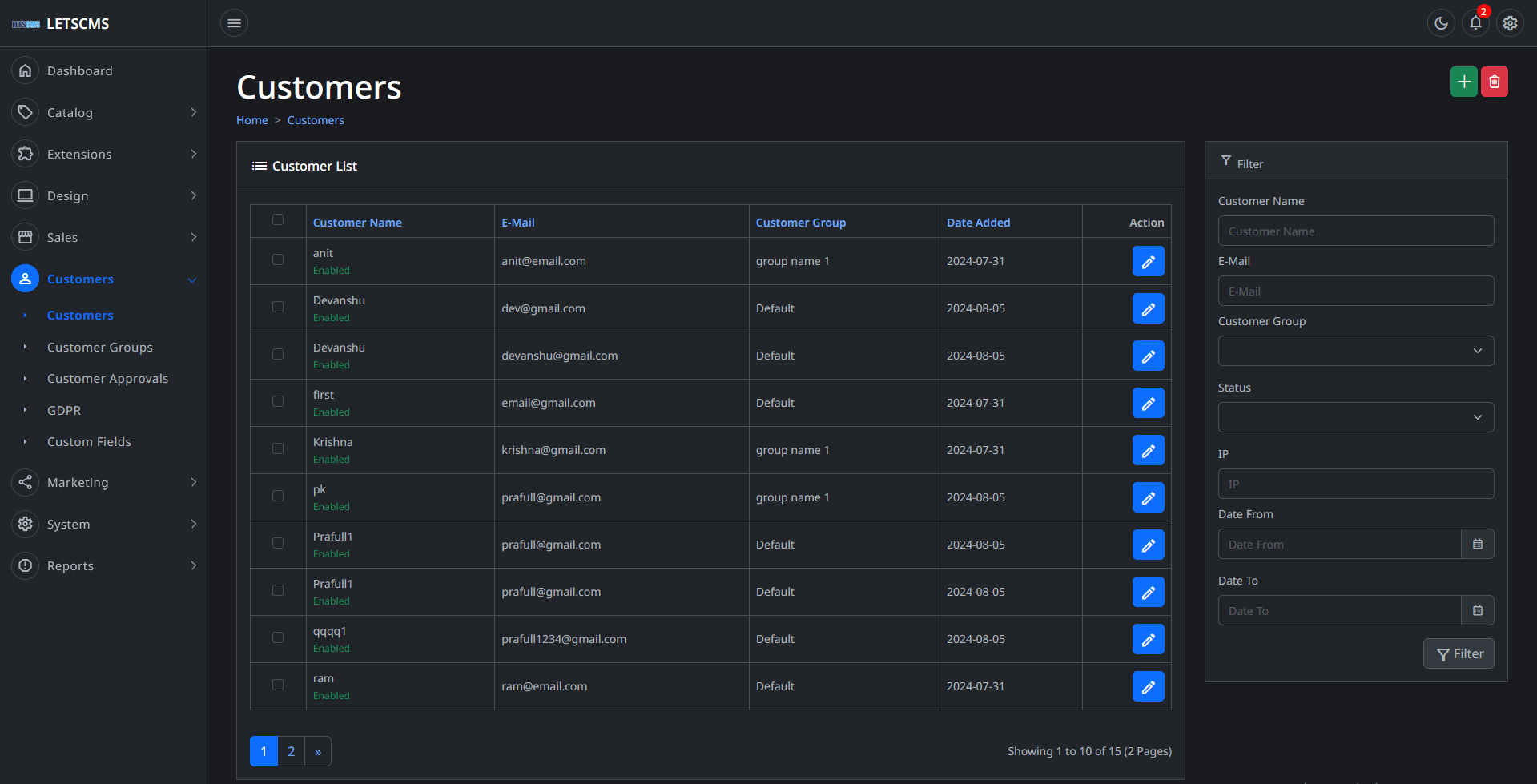Select the checkbox for customer first
Viewport: 1537px width, 784px height.
click(278, 401)
